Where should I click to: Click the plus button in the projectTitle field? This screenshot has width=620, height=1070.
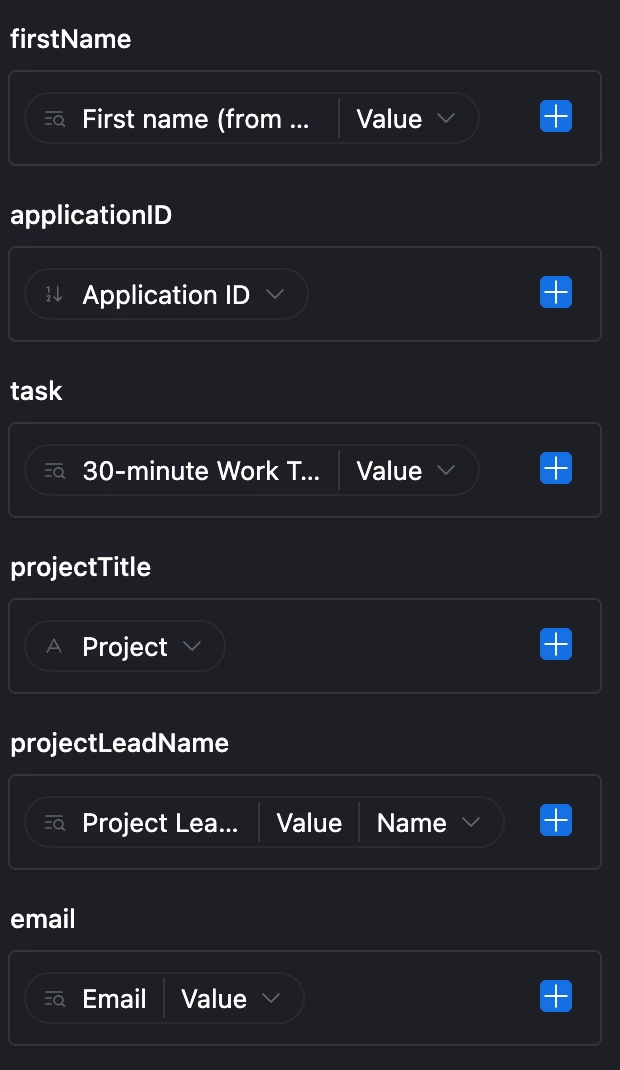[x=556, y=646]
